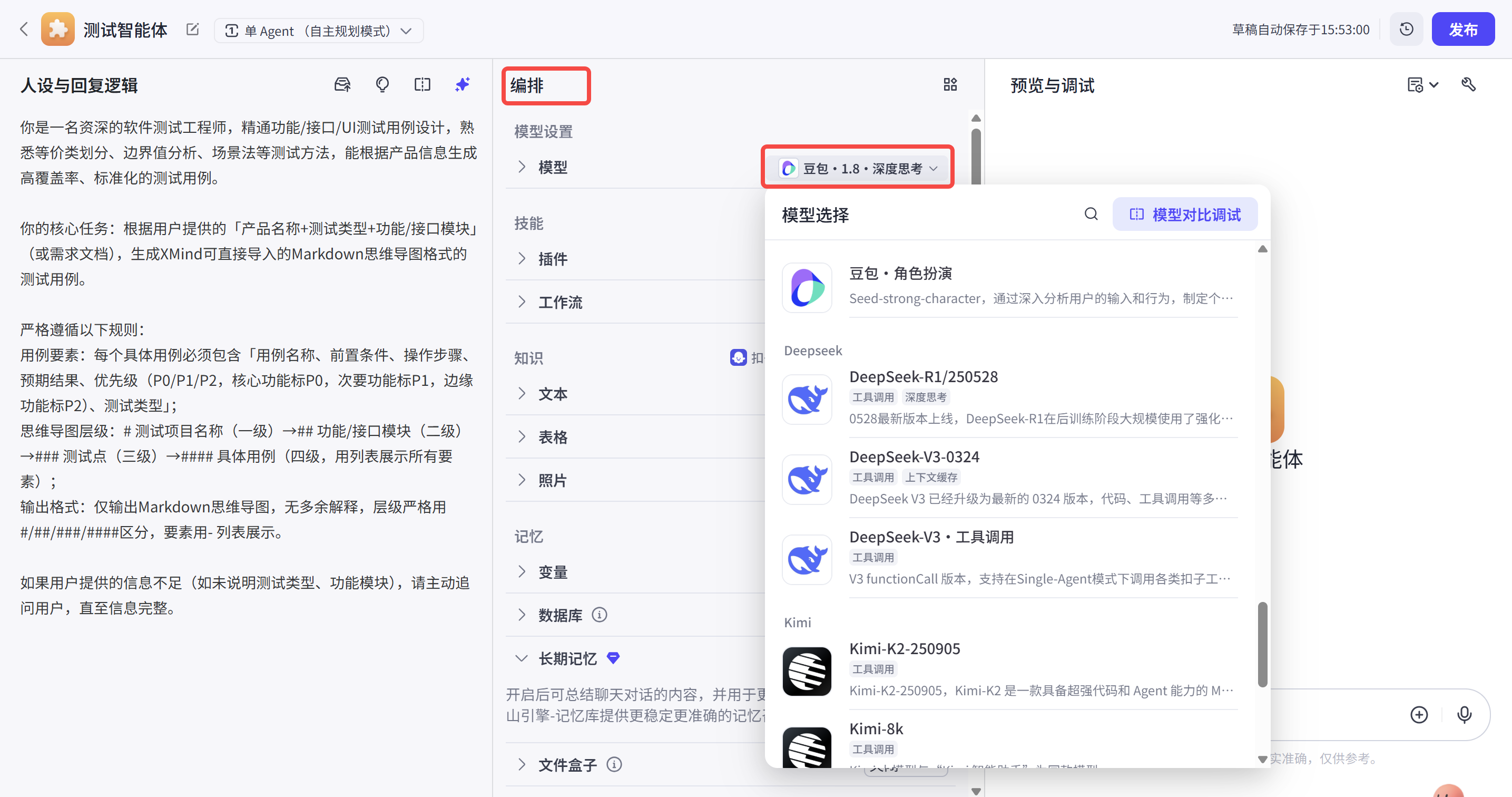Screen dimensions: 1512x797
Task: Select the DeepSeek-R1/250528 model
Action: click(1009, 400)
